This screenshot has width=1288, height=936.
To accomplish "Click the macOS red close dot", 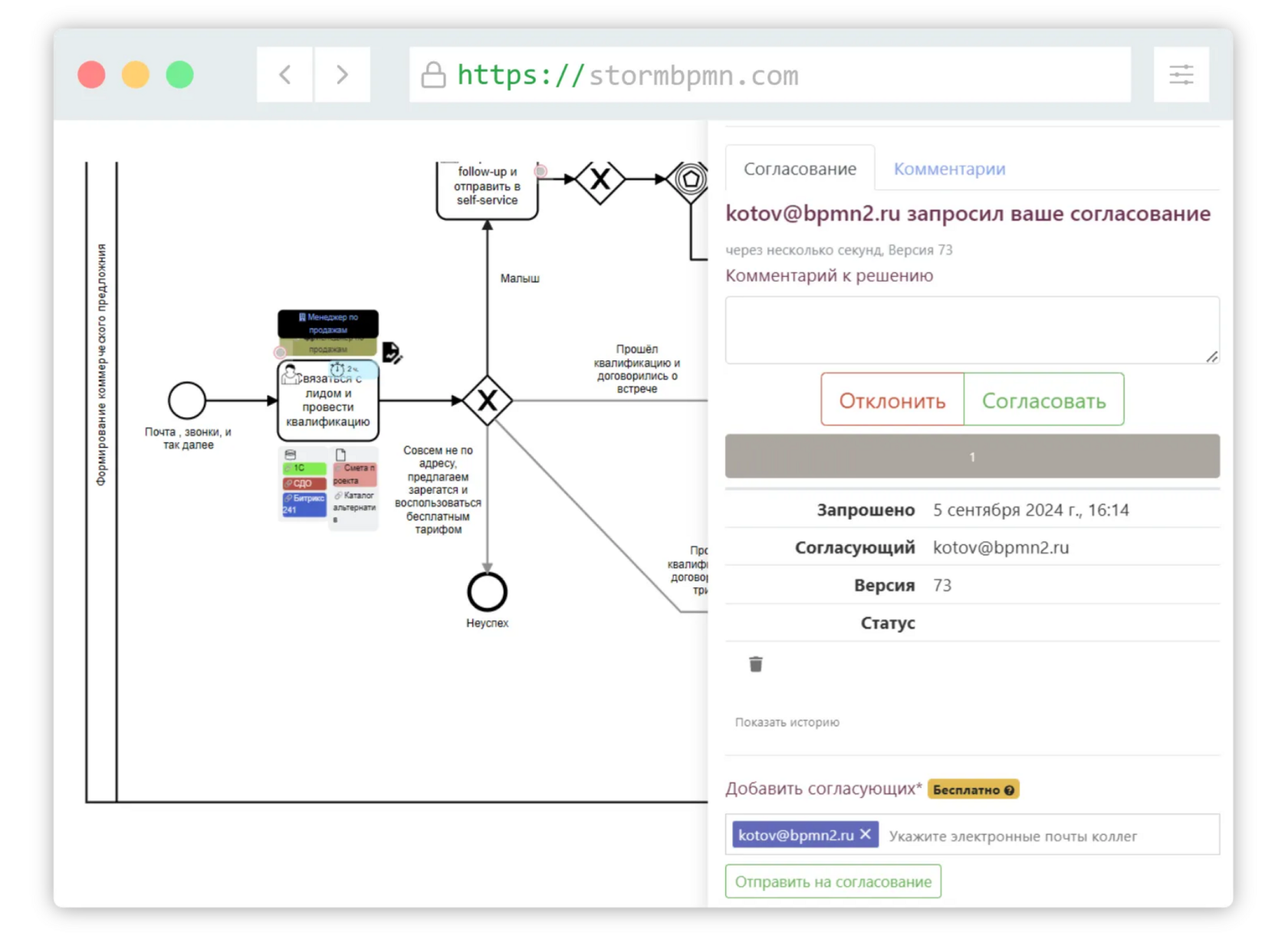I will 91,74.
